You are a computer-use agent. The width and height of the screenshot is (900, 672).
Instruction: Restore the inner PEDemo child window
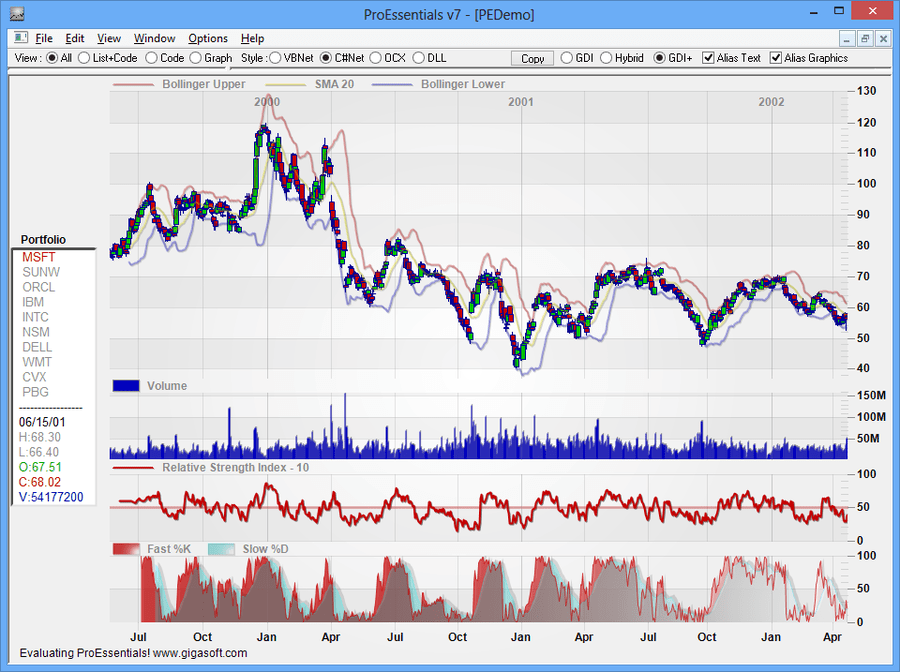pyautogui.click(x=865, y=39)
